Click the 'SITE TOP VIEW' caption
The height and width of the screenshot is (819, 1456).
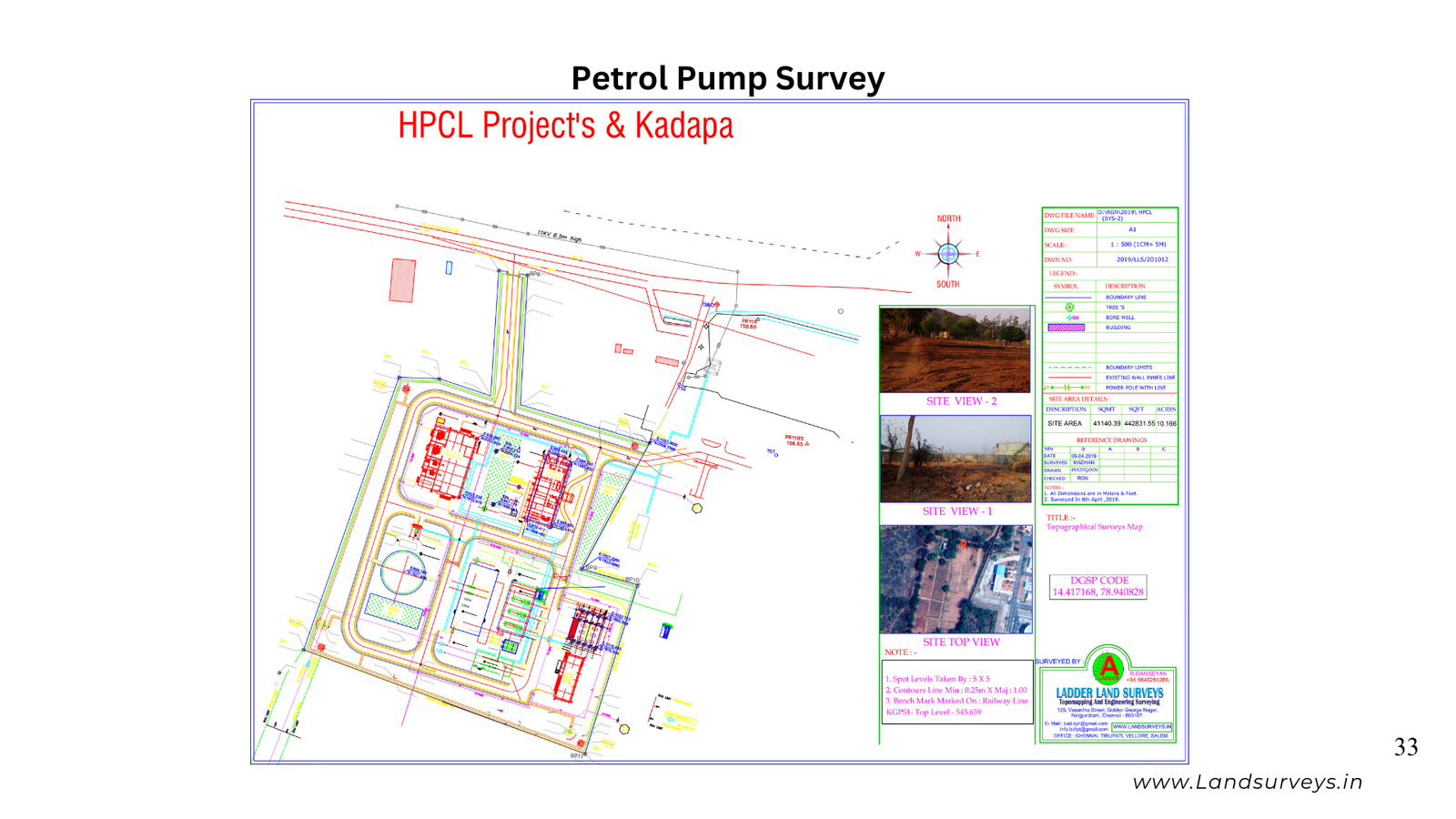(961, 642)
